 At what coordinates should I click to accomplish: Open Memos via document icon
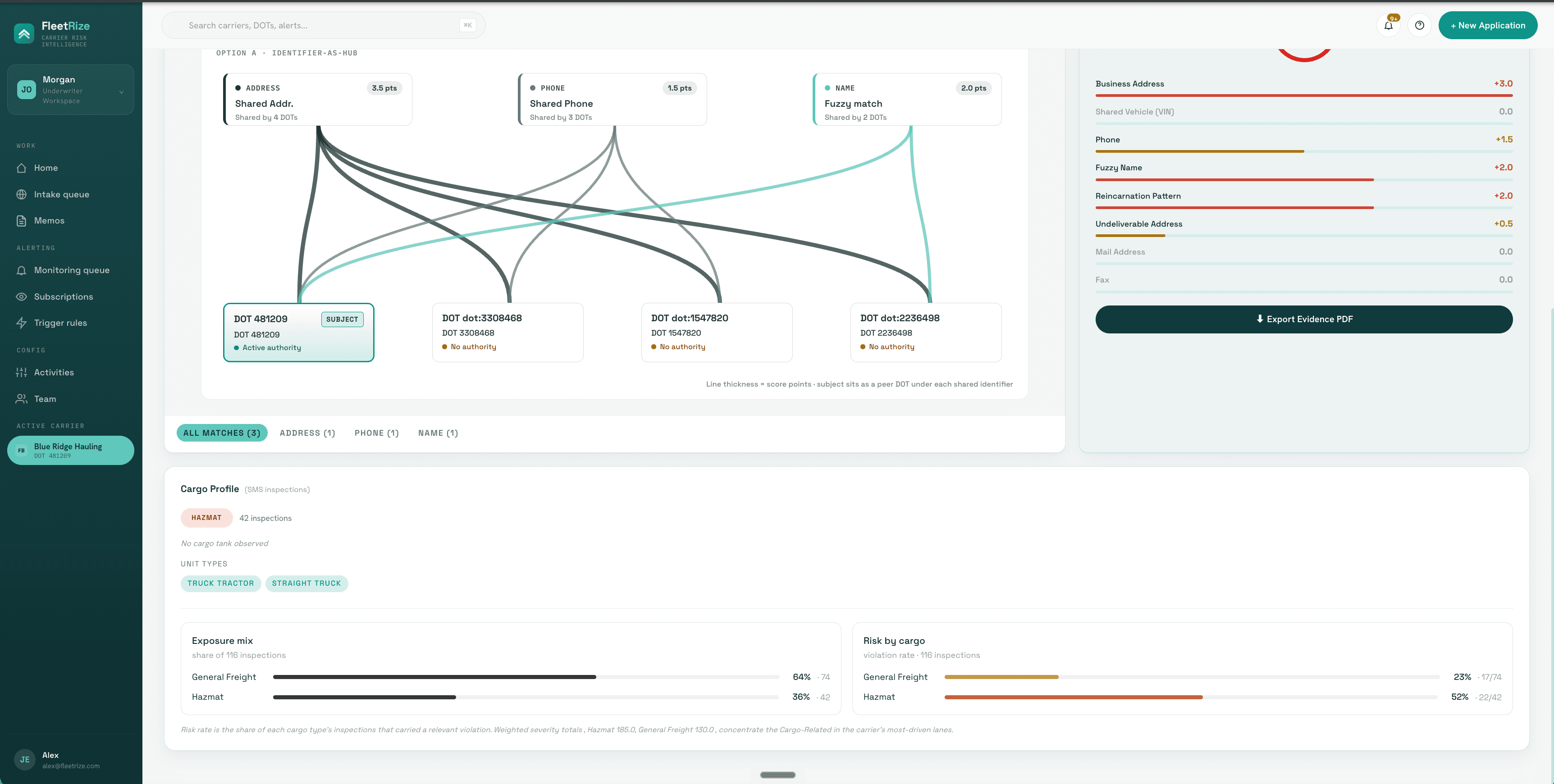tap(22, 221)
